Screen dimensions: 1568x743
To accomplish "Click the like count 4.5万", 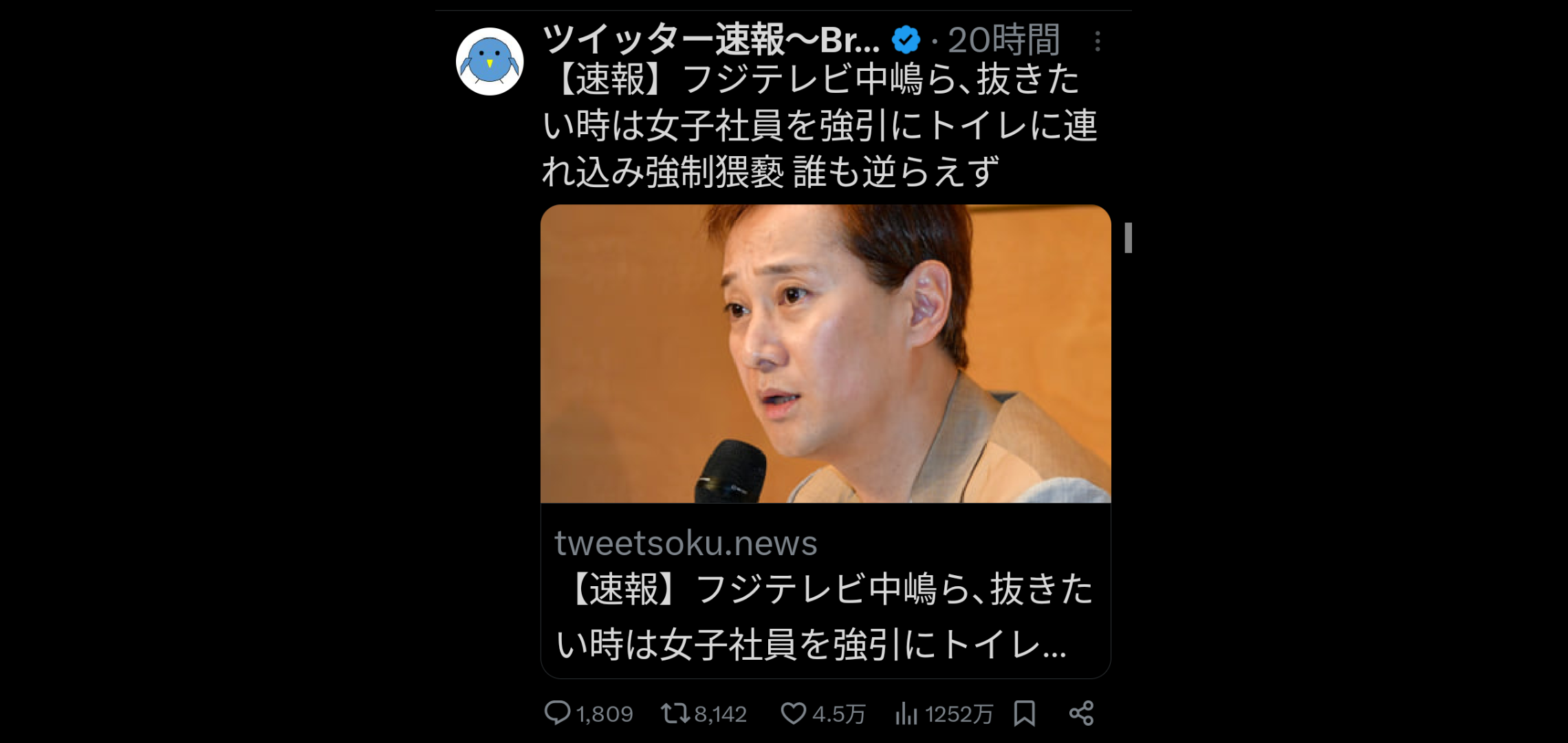I will 839,714.
